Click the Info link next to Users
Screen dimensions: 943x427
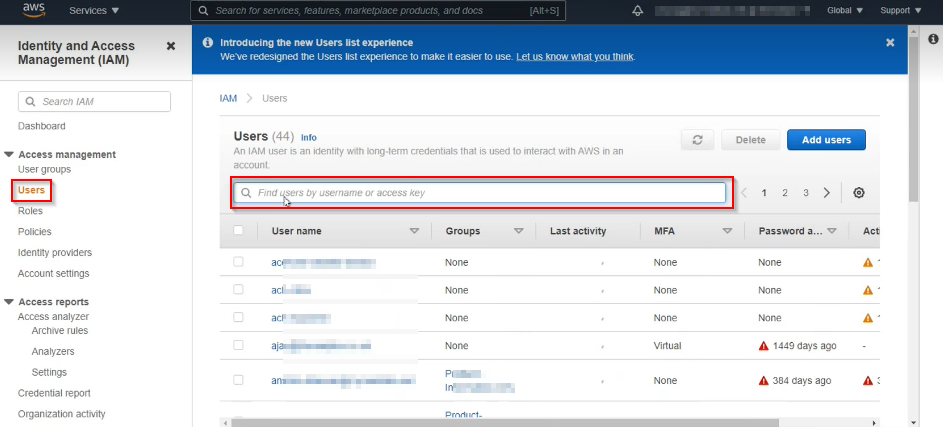pos(309,138)
